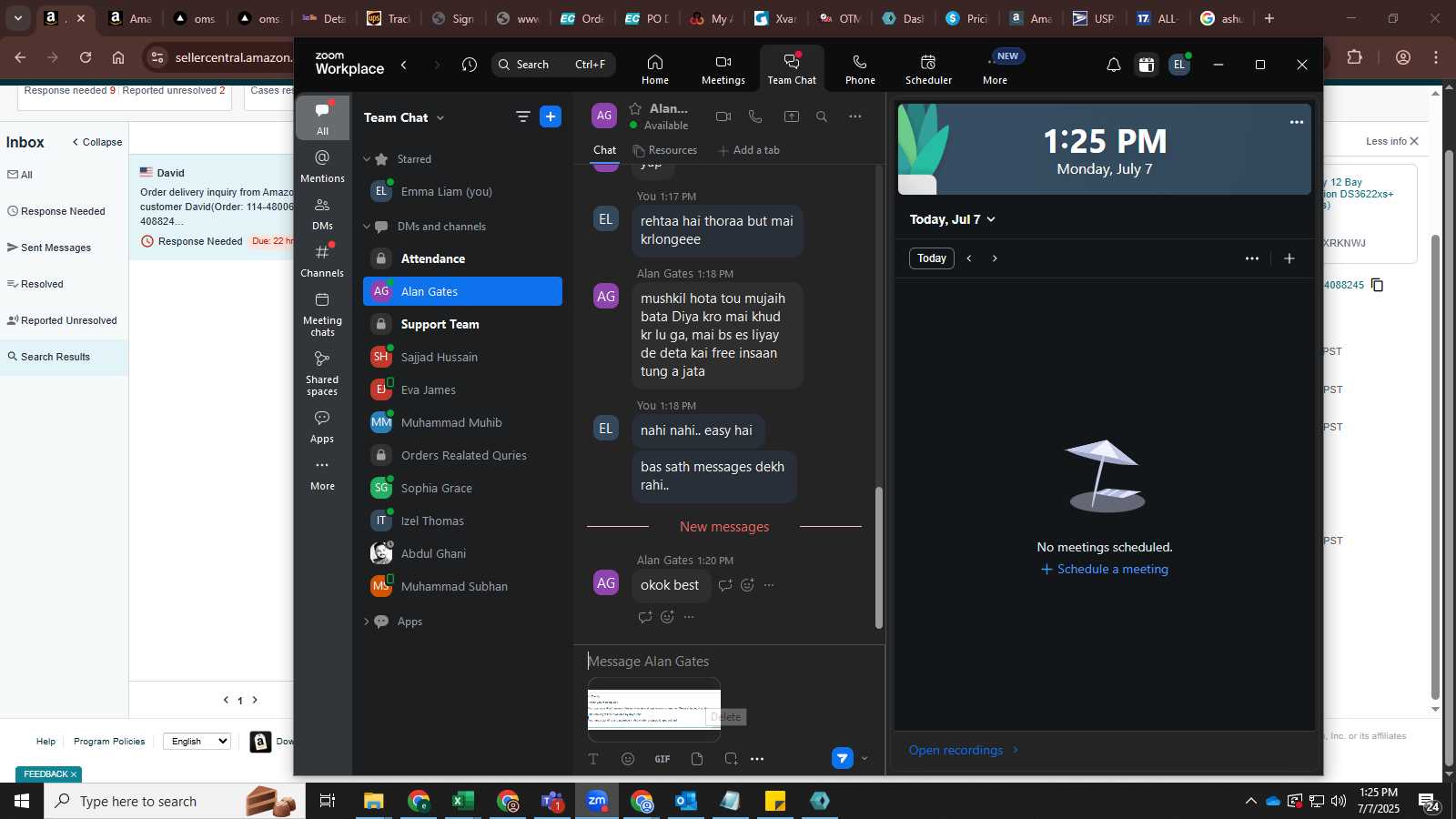The image size is (1456, 819).
Task: Open the Scheduler tab in Zoom
Action: 928,69
